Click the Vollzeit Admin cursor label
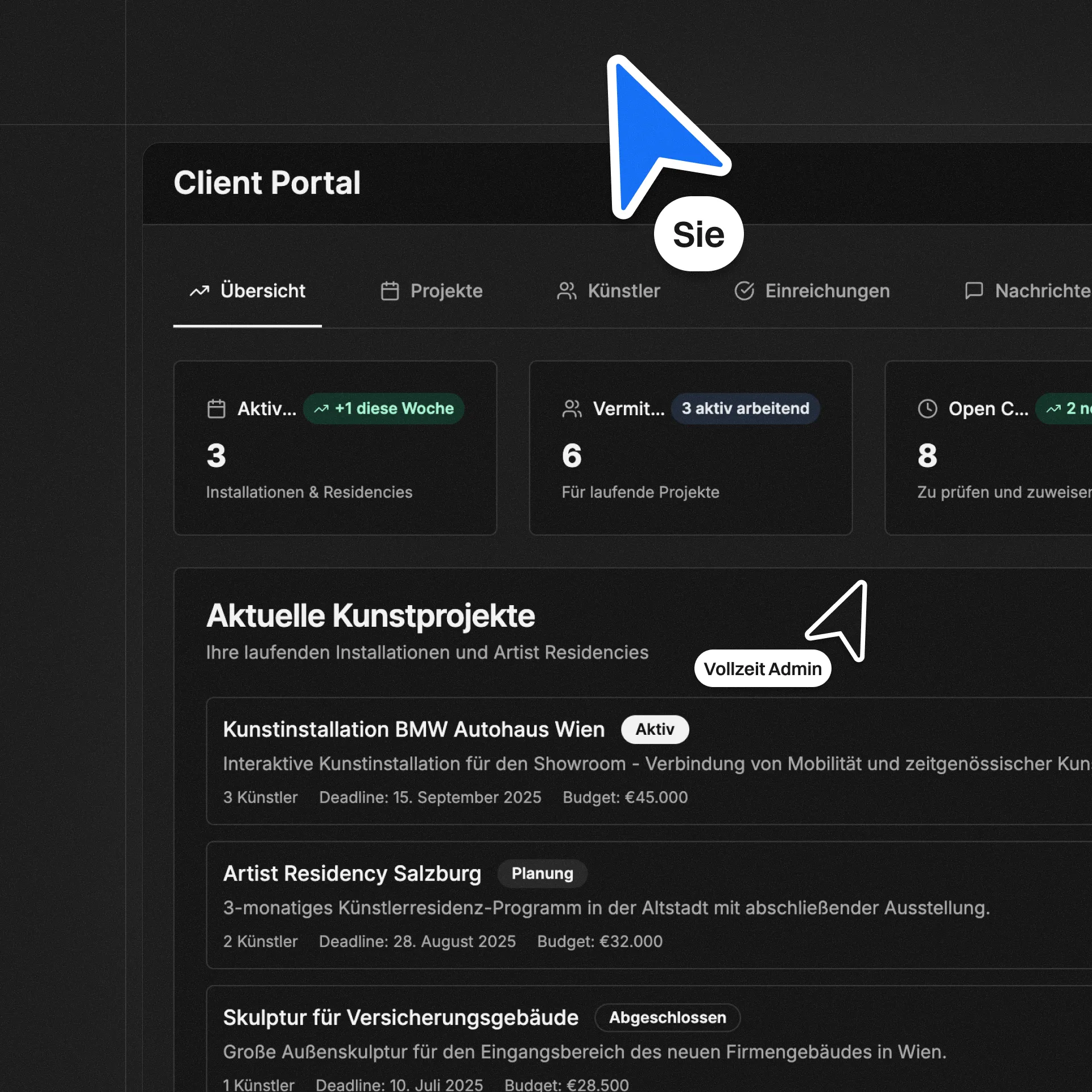The height and width of the screenshot is (1092, 1092). pos(762,668)
